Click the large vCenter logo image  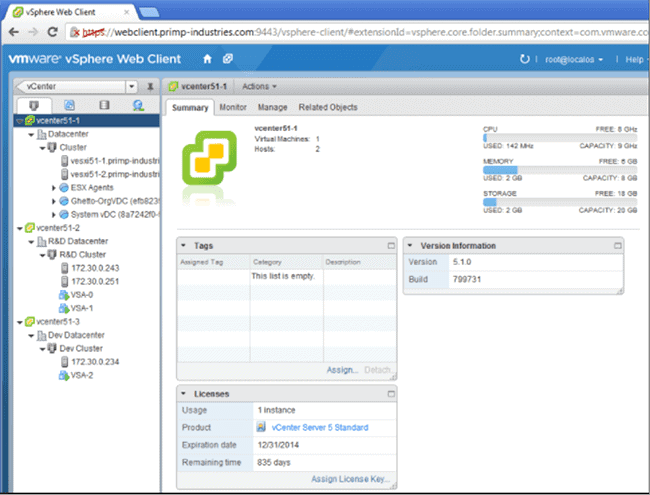[x=210, y=158]
